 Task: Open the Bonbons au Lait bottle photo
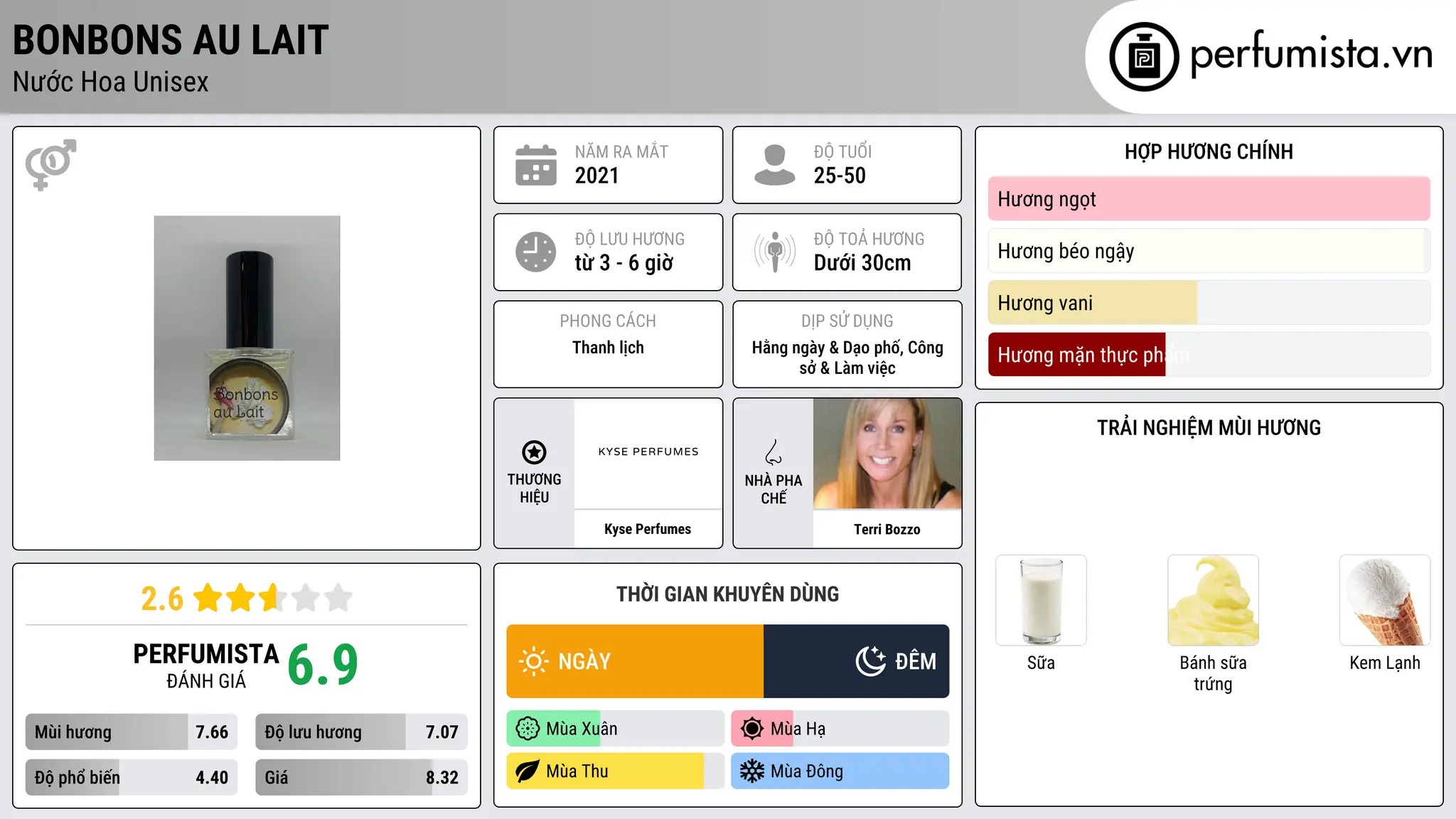tap(247, 338)
